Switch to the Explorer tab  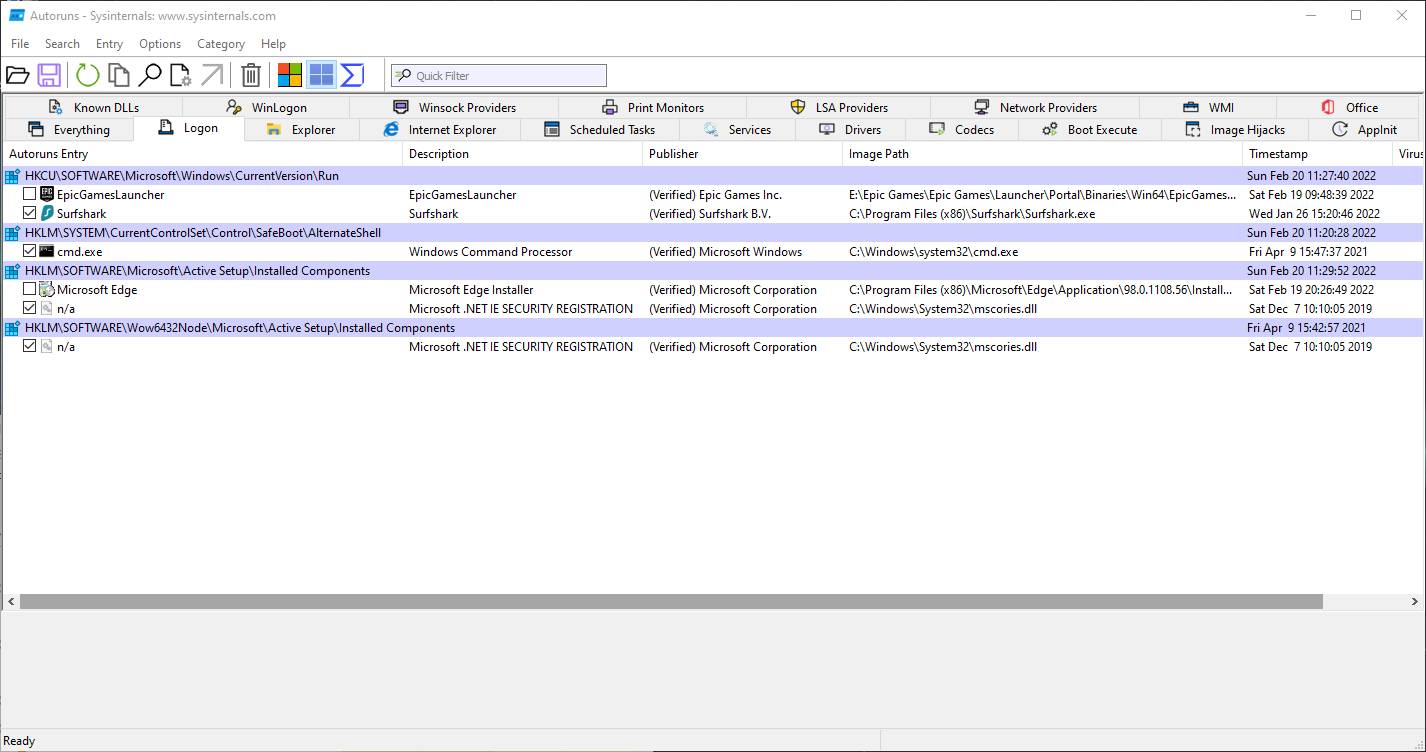pyautogui.click(x=300, y=130)
